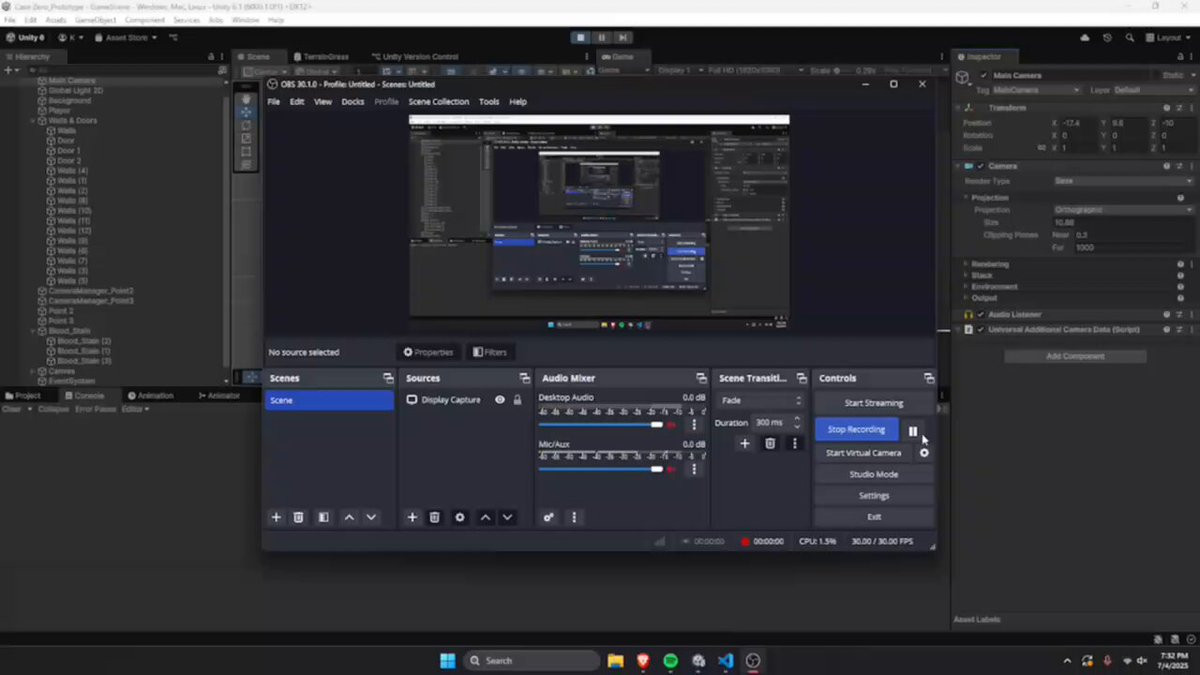This screenshot has width=1200, height=675.
Task: Open advanced audio properties in Audio Mixer
Action: (x=549, y=517)
